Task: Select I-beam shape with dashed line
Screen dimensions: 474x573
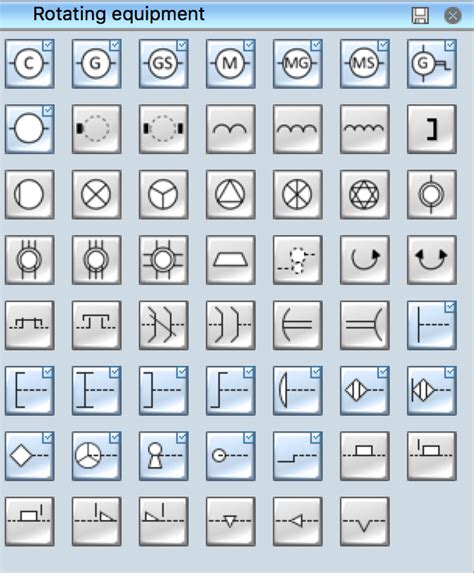Action: pos(97,391)
